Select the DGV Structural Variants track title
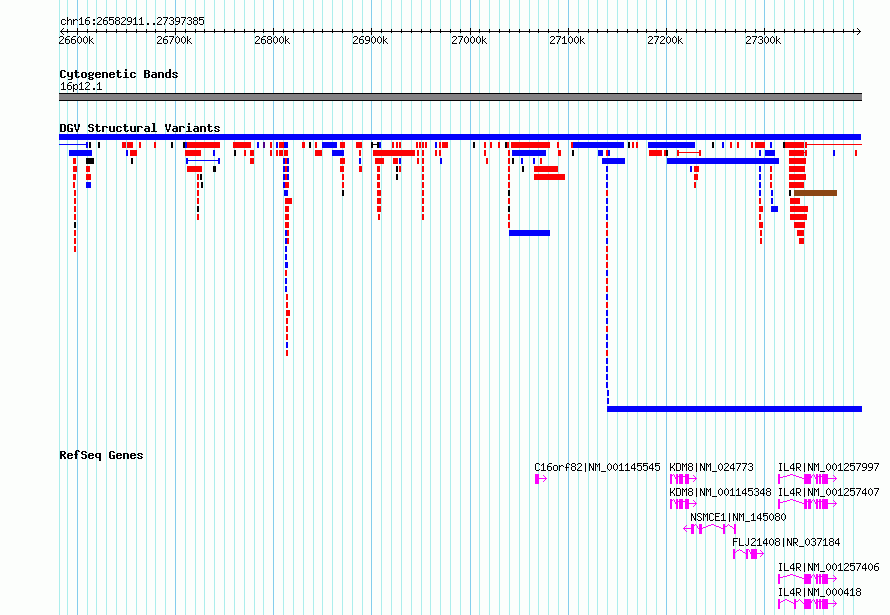Viewport: 890px width, 615px height. point(140,128)
